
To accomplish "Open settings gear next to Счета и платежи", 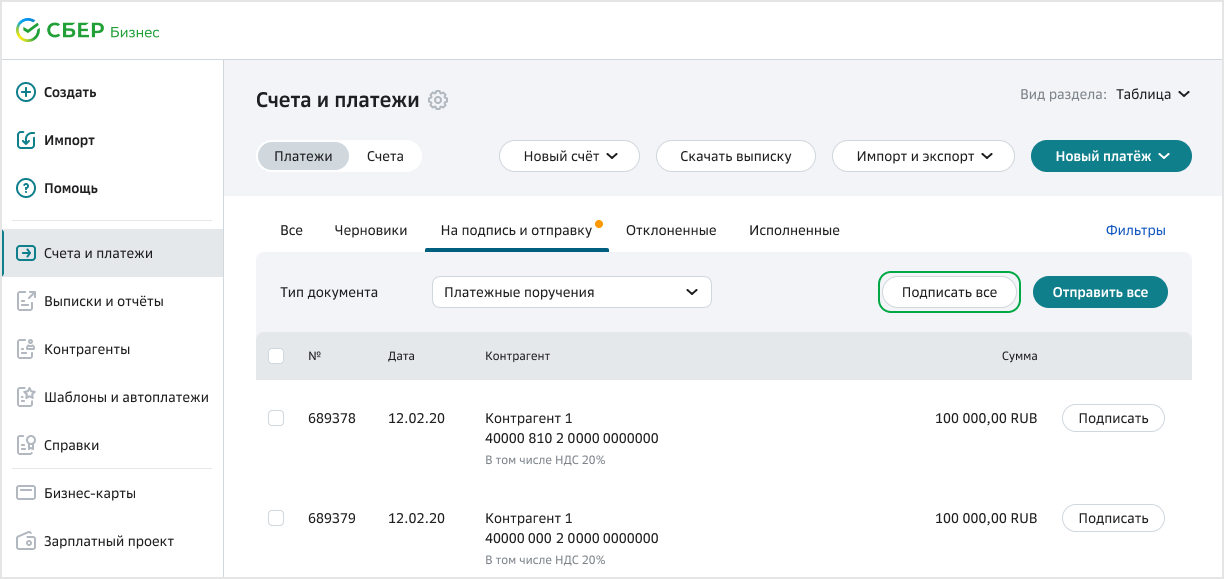I will click(438, 100).
